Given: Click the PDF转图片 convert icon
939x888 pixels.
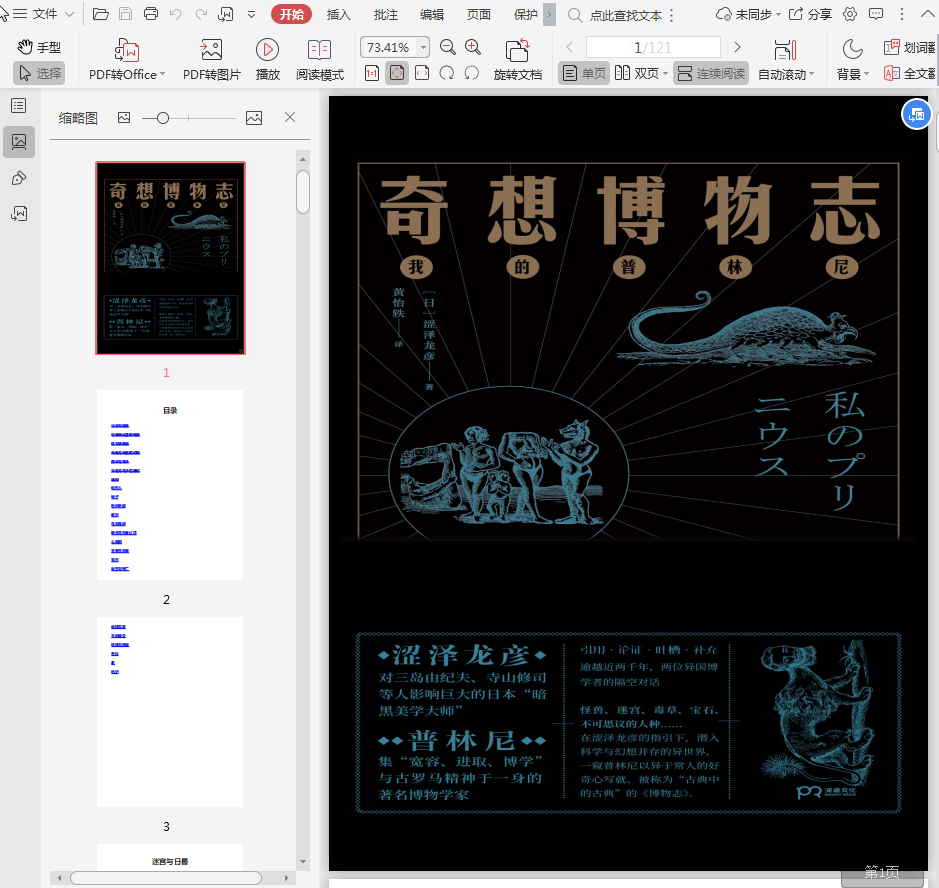Looking at the screenshot, I should point(211,51).
